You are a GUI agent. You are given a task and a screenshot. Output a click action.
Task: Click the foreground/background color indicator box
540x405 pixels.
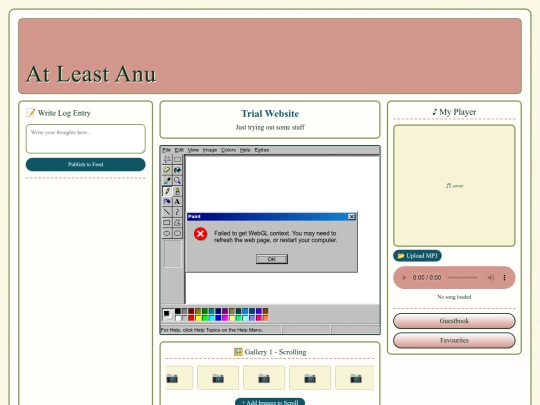[x=168, y=314]
